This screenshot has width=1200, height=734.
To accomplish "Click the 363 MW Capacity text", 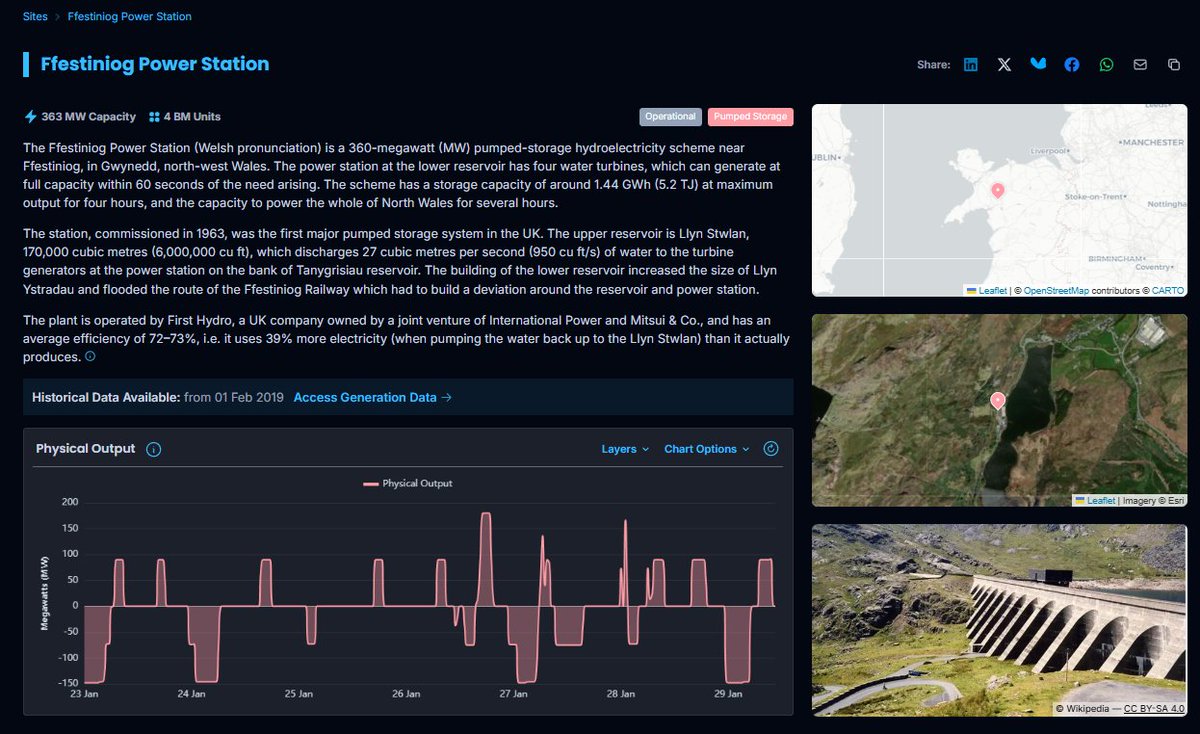I will click(88, 117).
